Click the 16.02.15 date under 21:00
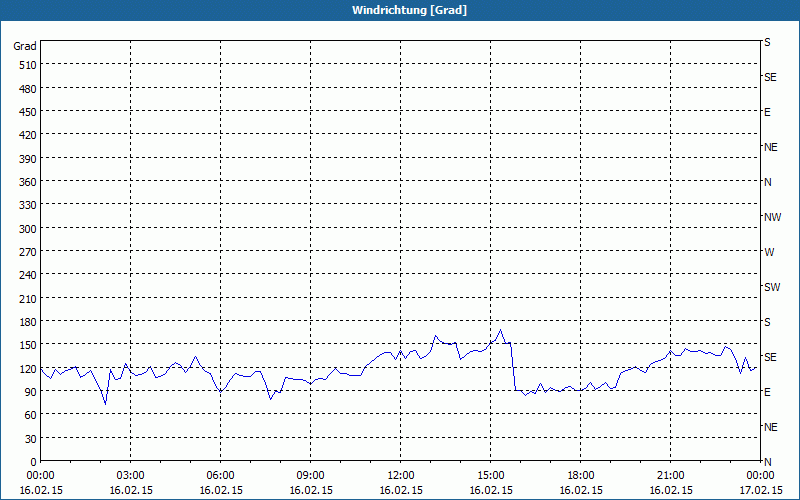This screenshot has height=500, width=800. click(x=671, y=490)
